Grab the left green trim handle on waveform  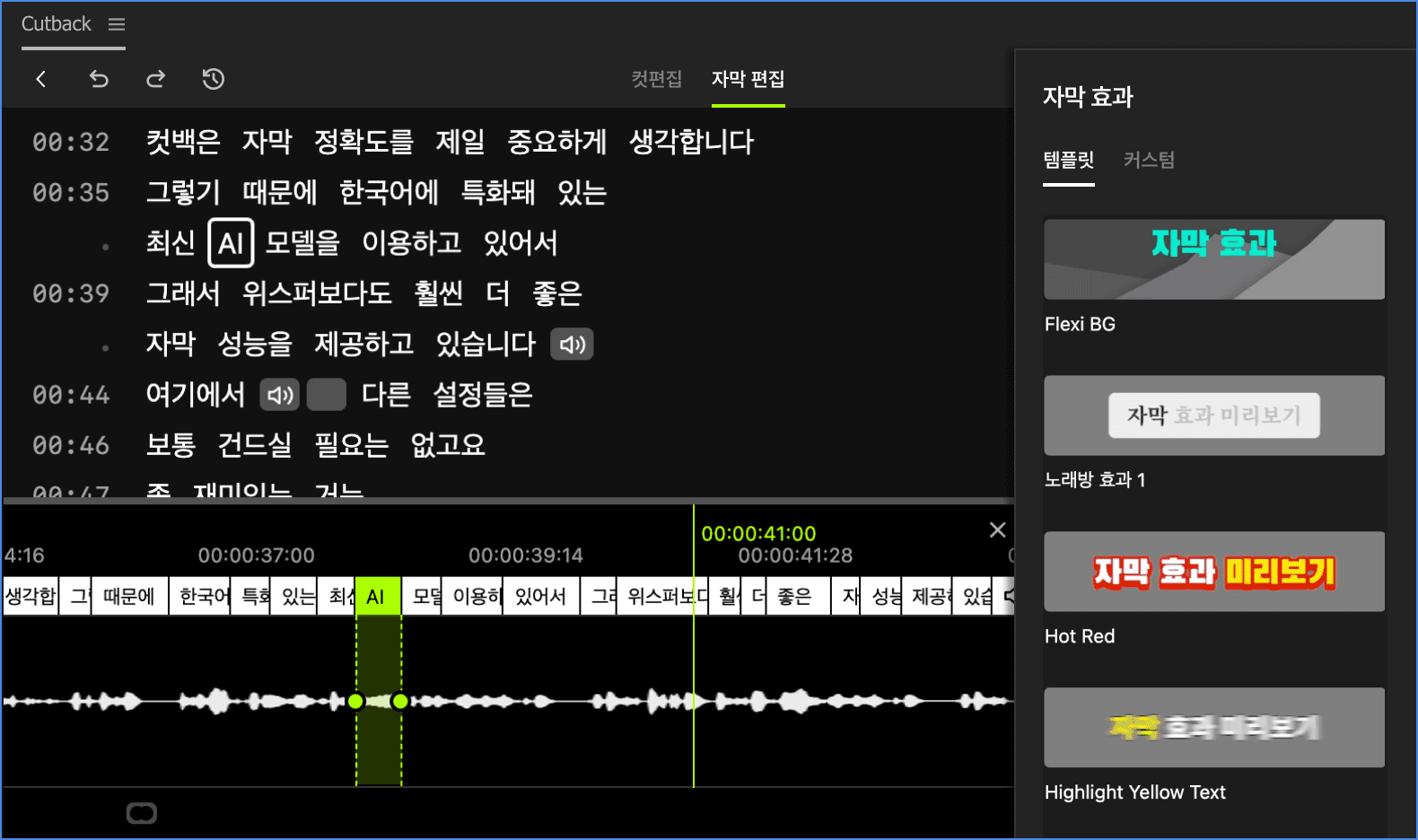(x=355, y=702)
